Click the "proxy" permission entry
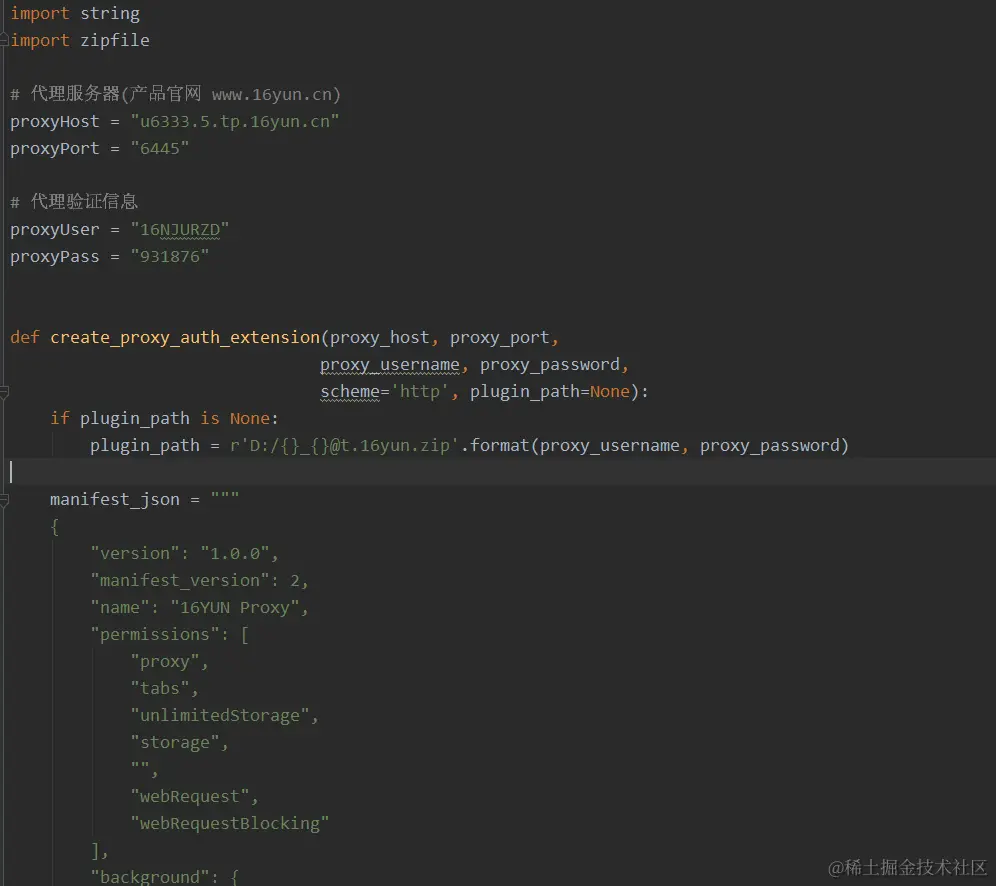This screenshot has width=996, height=886. click(x=165, y=661)
